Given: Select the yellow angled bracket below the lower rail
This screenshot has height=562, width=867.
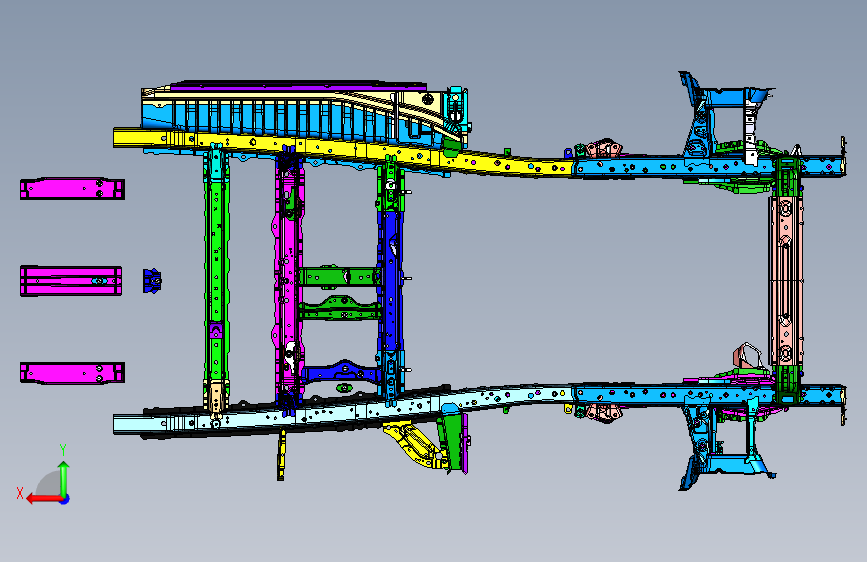Looking at the screenshot, I should 415,443.
